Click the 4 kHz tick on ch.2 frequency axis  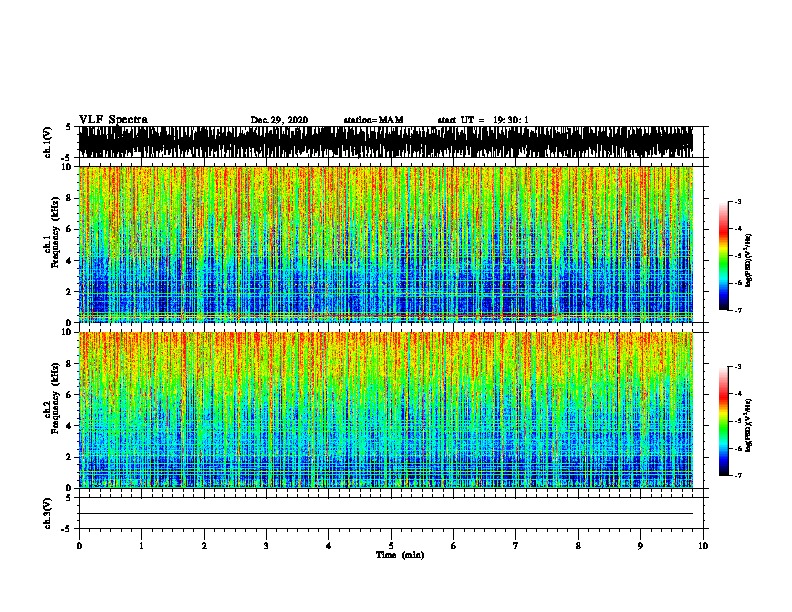pos(69,426)
